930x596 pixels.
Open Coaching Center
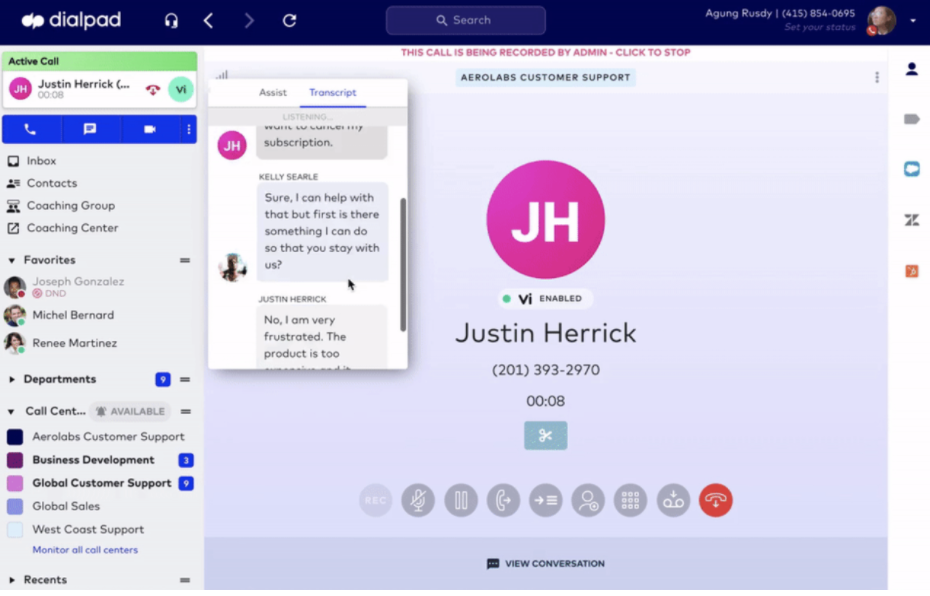(x=72, y=228)
